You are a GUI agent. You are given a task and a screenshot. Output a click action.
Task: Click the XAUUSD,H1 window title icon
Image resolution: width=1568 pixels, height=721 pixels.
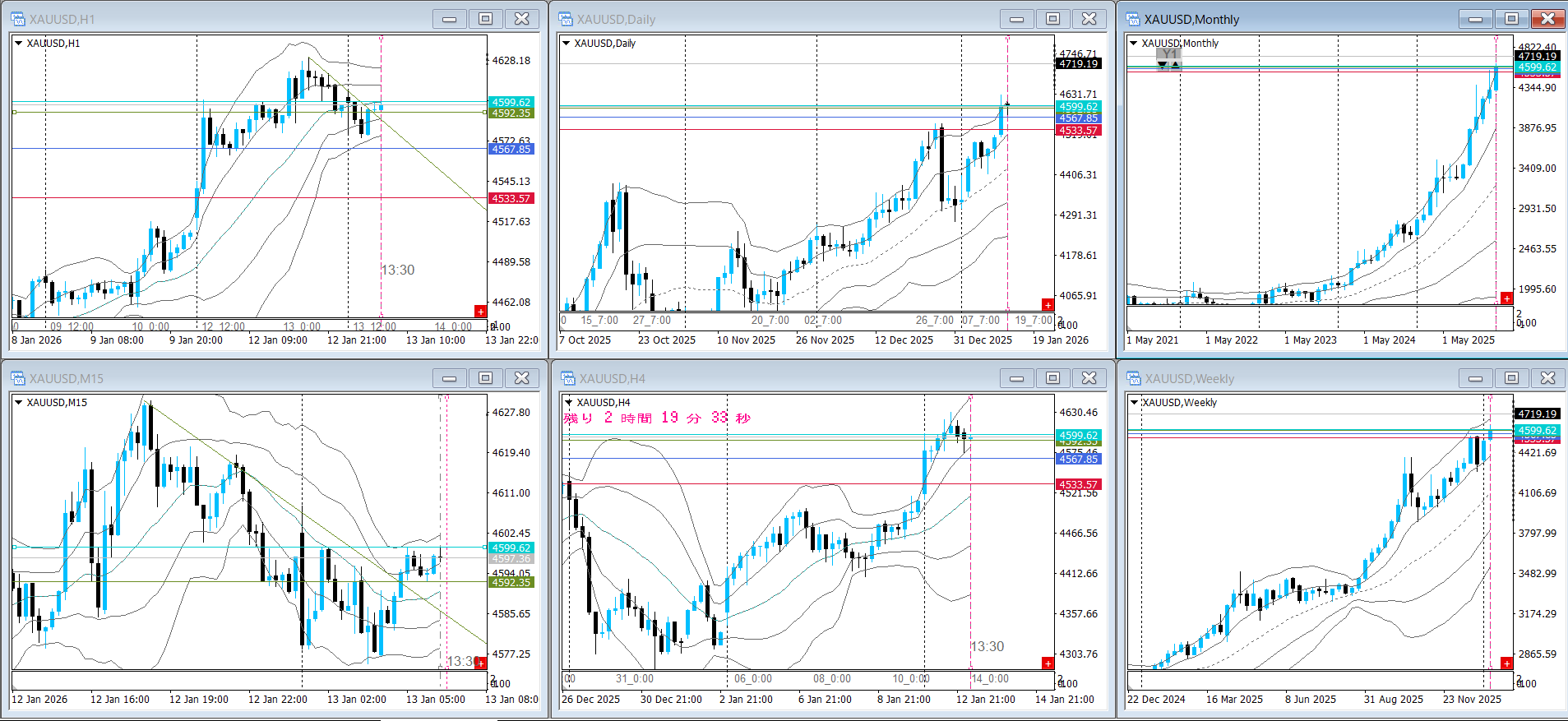(18, 19)
